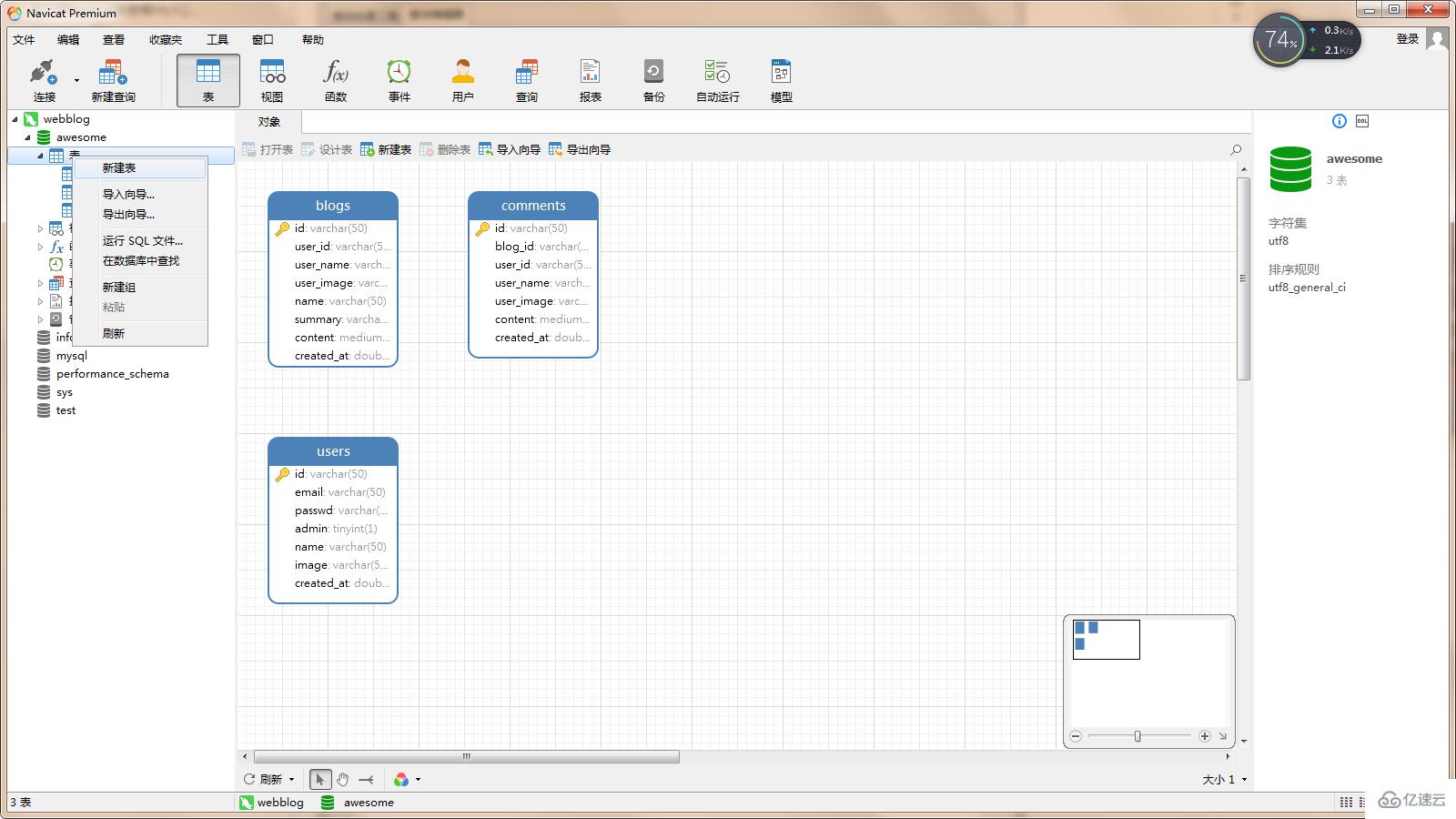The height and width of the screenshot is (819, 1456).
Task: Click 导入向导 in the object toolbar
Action: point(510,149)
